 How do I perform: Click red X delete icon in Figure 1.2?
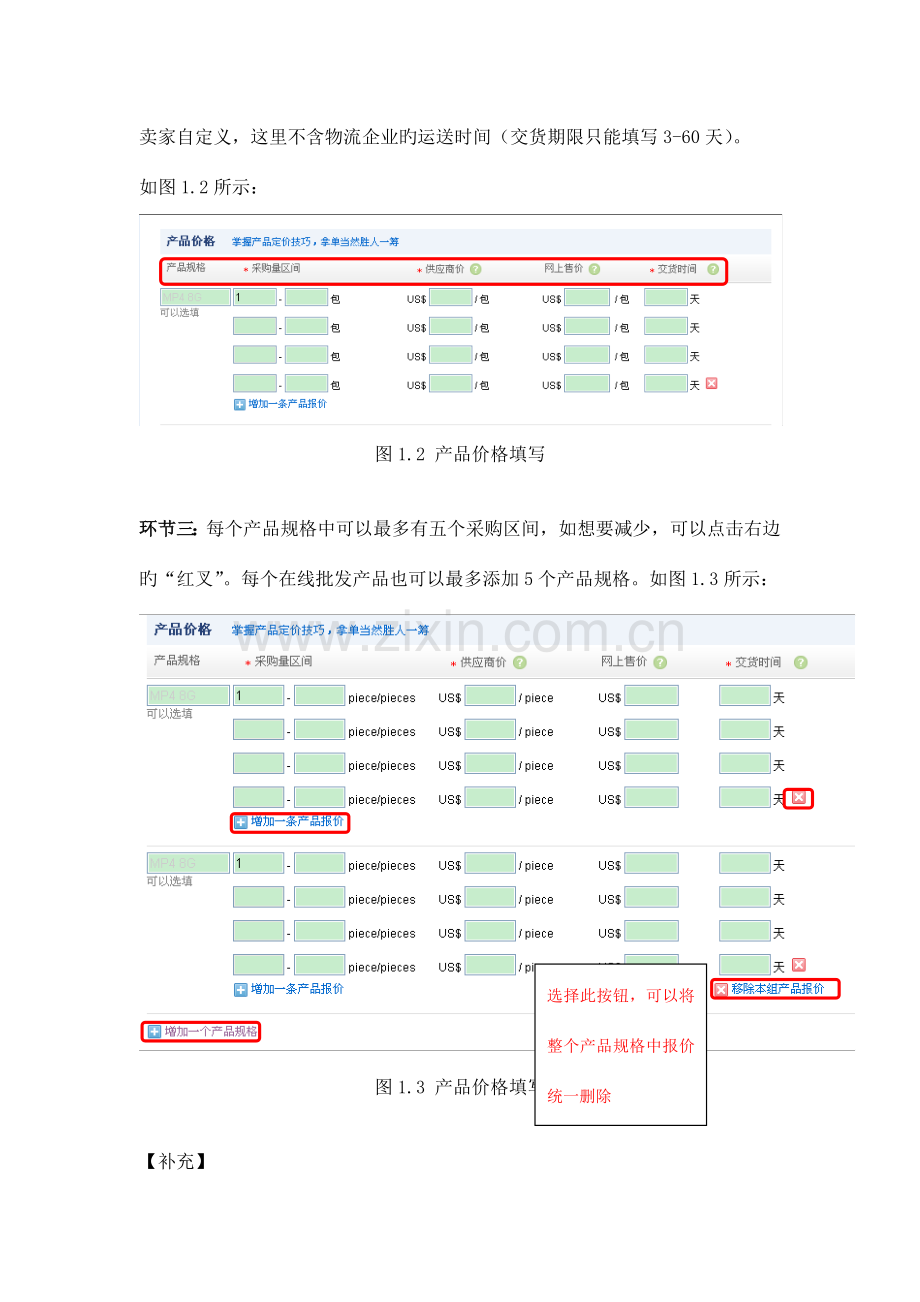pos(712,383)
